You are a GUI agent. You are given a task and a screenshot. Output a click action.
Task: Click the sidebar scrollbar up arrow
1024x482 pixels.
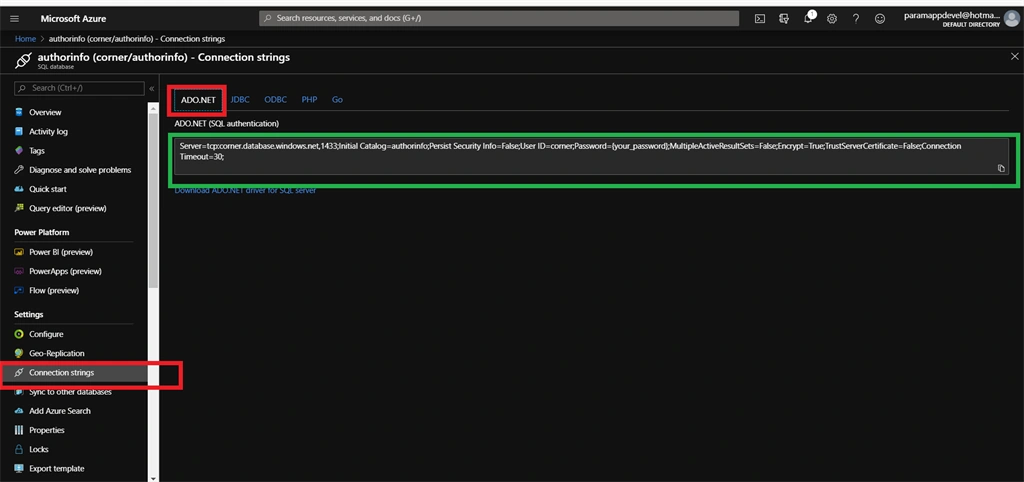tap(153, 107)
